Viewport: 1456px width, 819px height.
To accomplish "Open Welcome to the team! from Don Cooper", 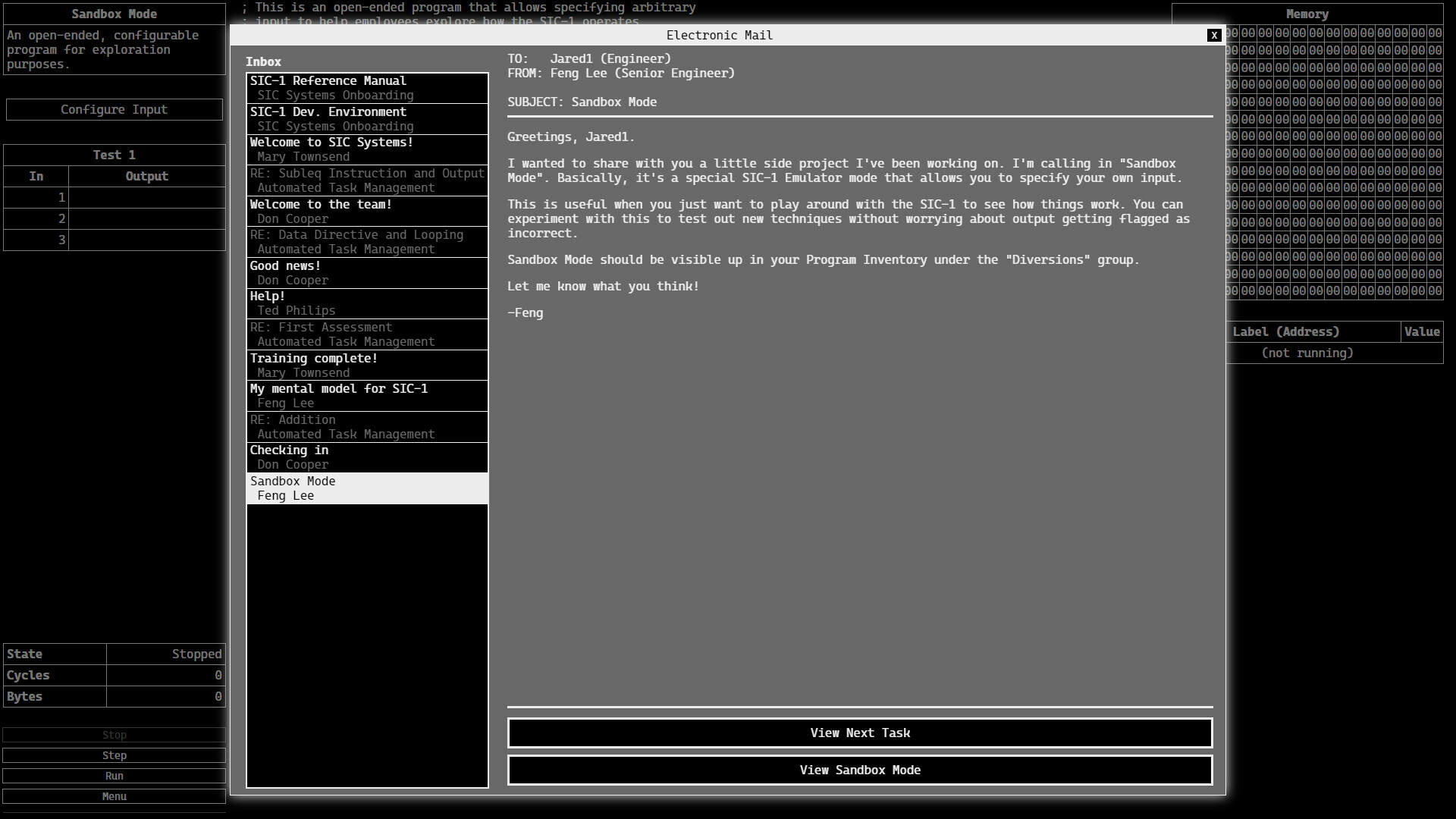I will coord(366,211).
